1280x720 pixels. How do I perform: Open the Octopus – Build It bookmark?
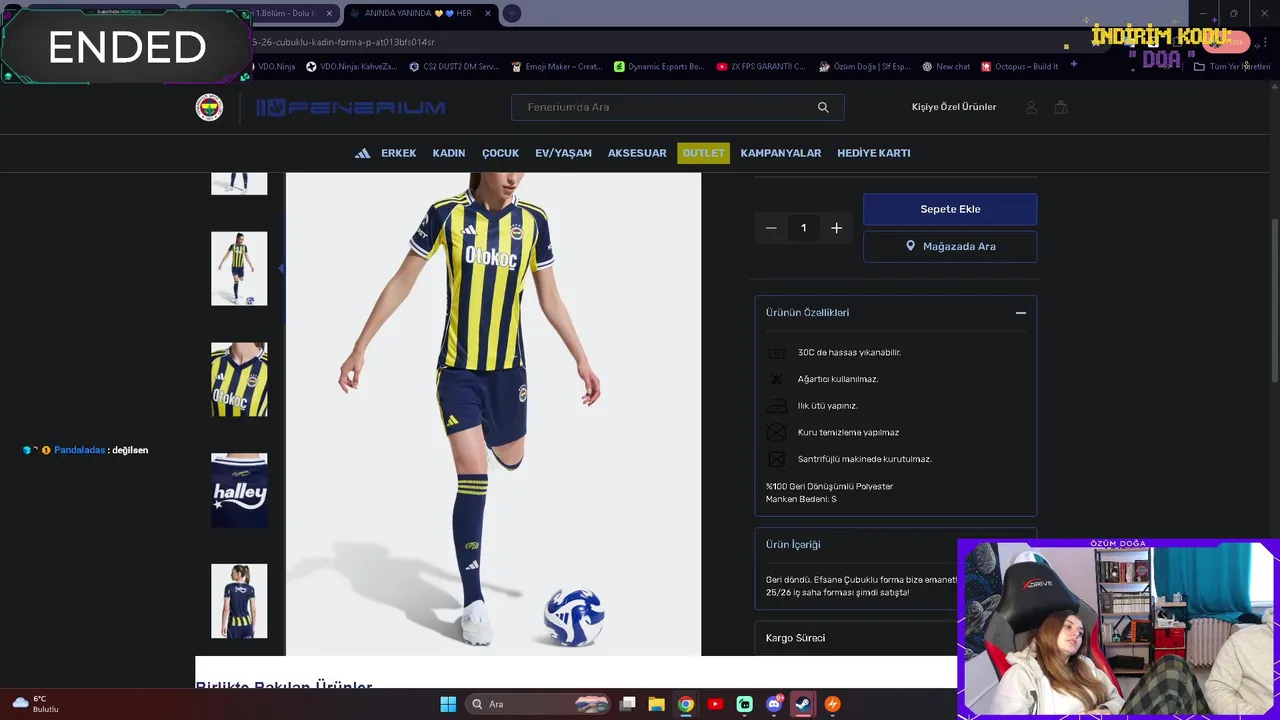point(1020,66)
